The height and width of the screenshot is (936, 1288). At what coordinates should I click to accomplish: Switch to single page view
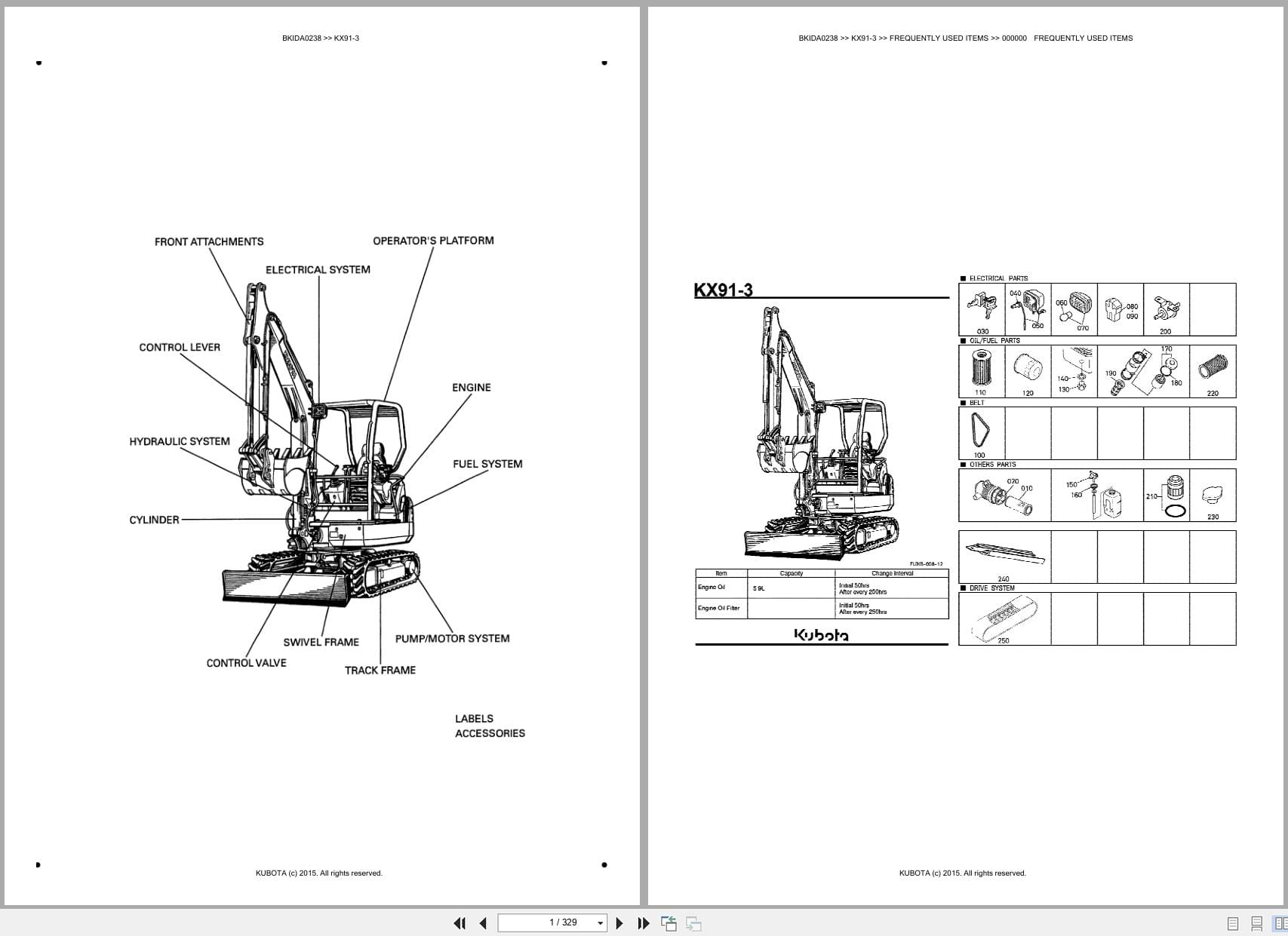(1231, 922)
